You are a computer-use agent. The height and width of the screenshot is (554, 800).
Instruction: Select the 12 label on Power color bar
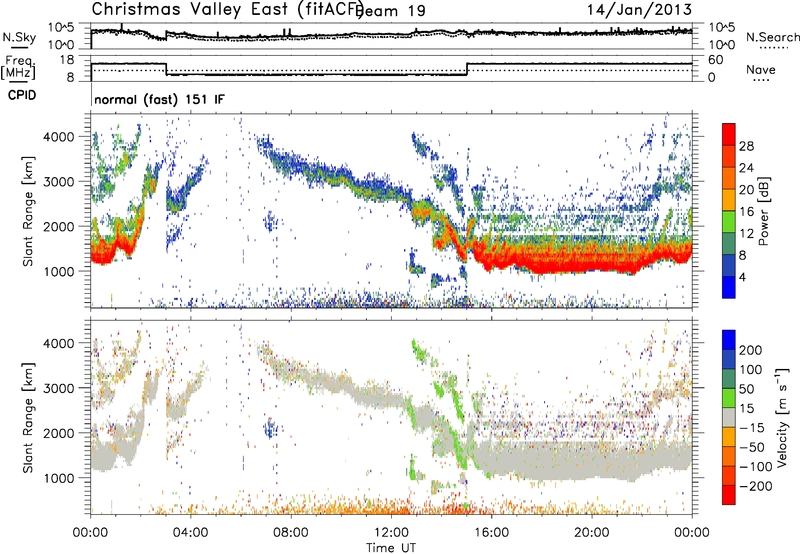point(746,234)
